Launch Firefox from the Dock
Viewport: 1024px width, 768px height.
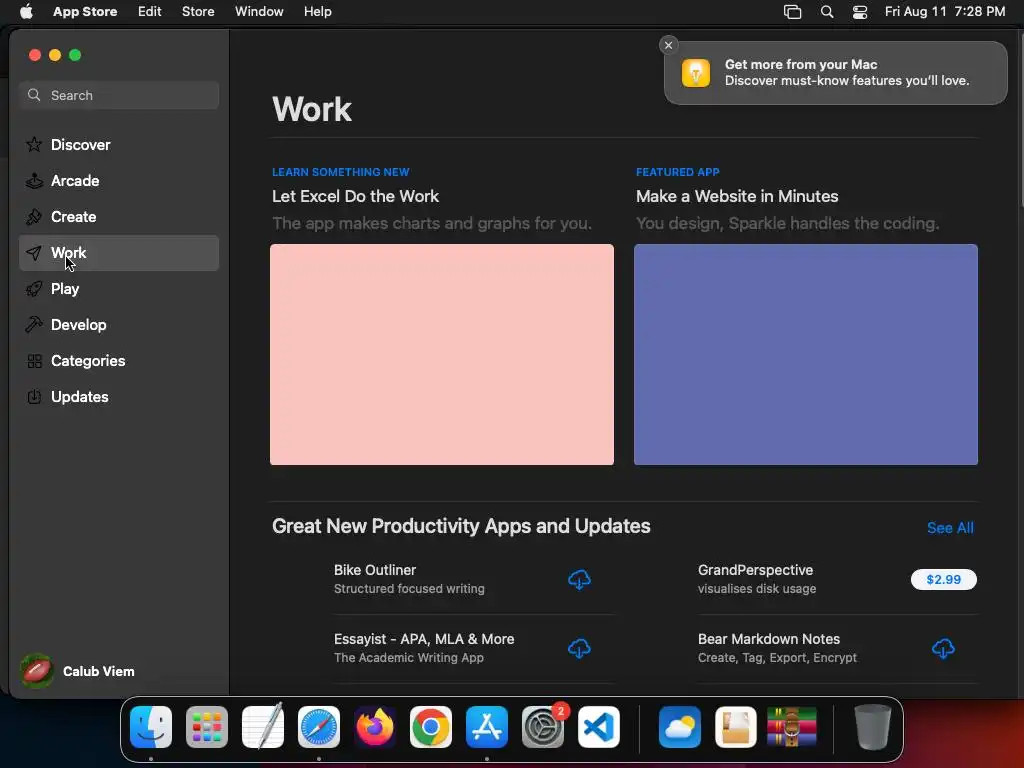pos(375,727)
